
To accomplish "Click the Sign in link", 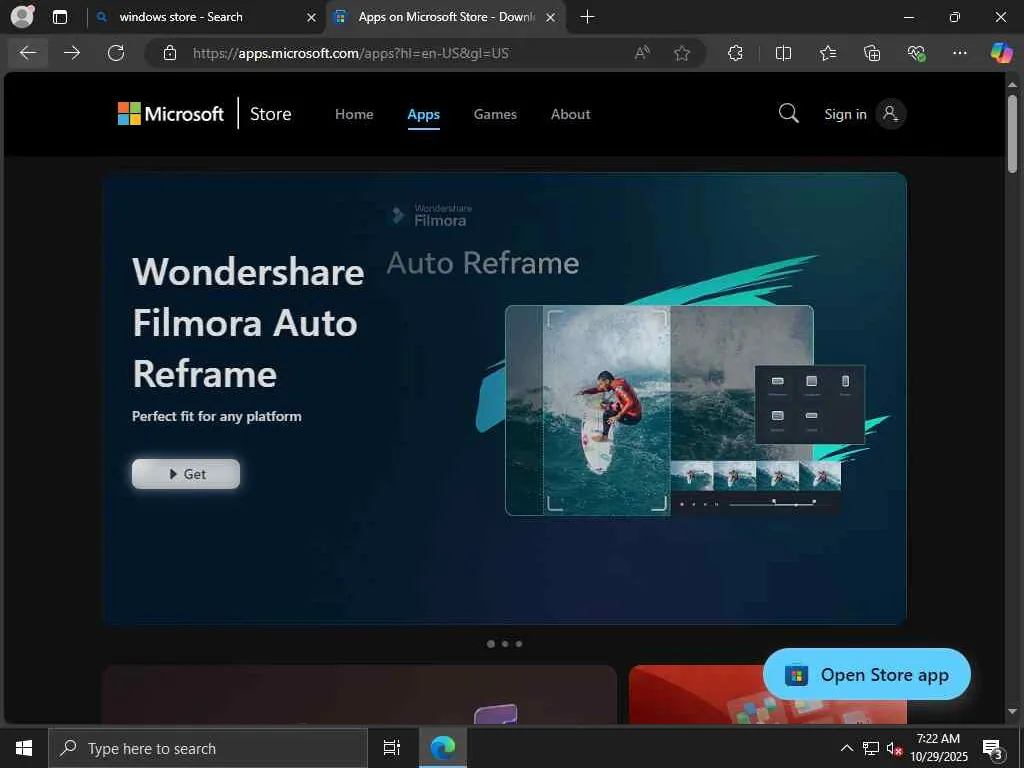I will point(845,114).
